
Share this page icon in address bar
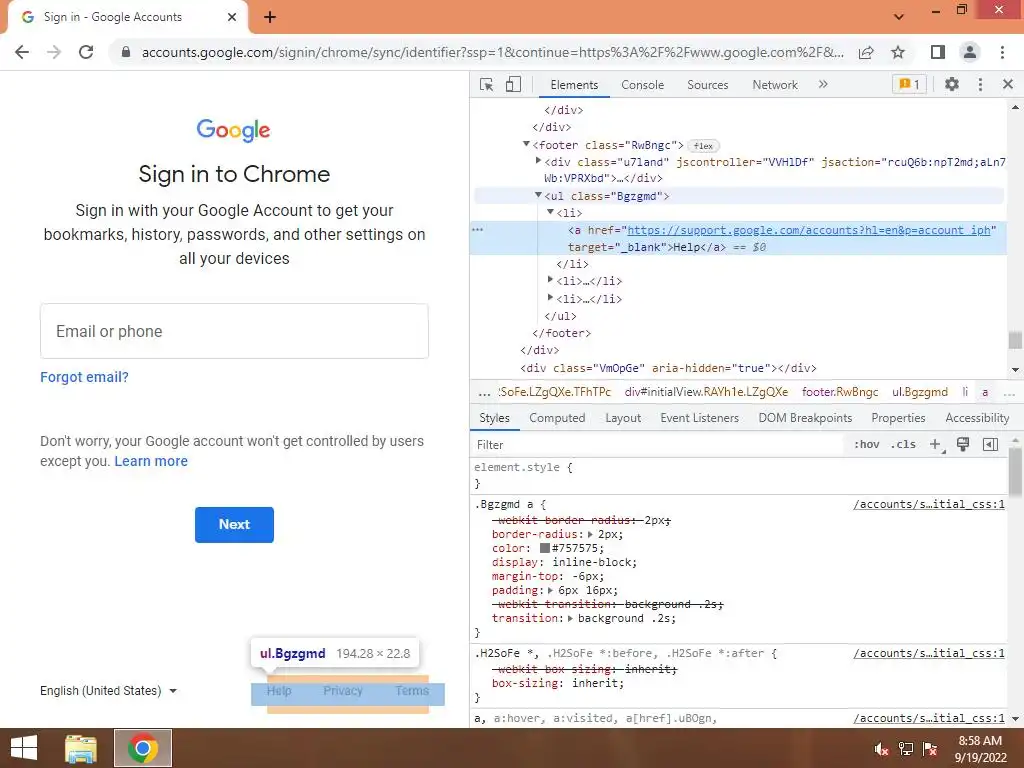pyautogui.click(x=866, y=52)
